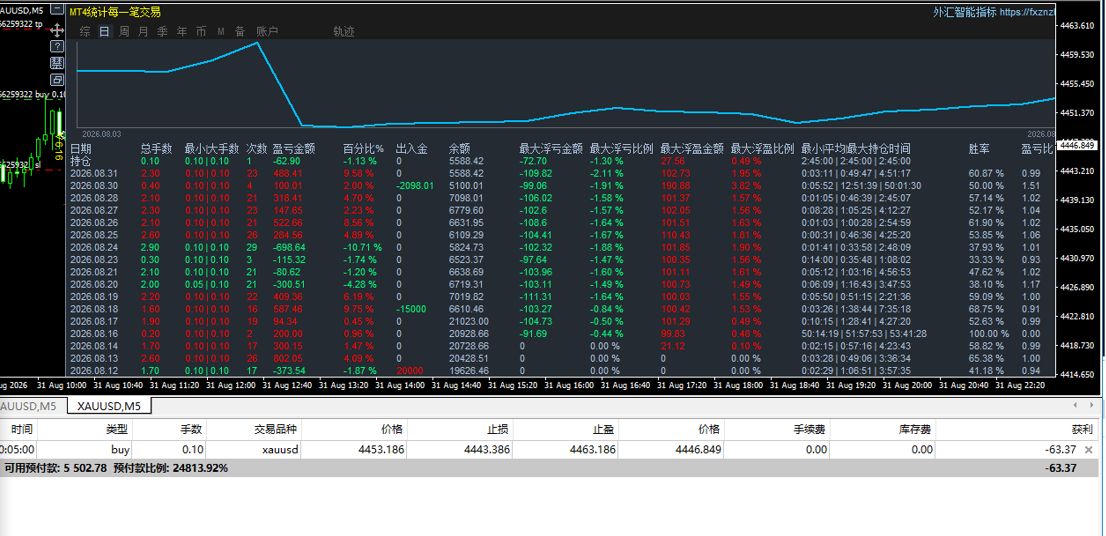The width and height of the screenshot is (1106, 536).
Task: Click the take profit value 4463.186
Action: point(593,449)
